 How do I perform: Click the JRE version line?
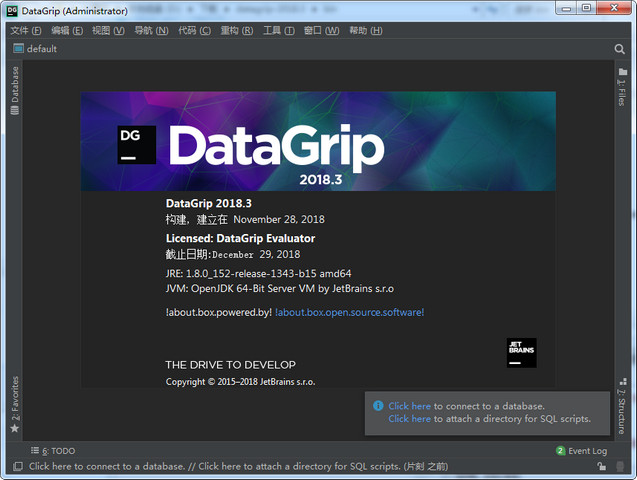(x=258, y=274)
